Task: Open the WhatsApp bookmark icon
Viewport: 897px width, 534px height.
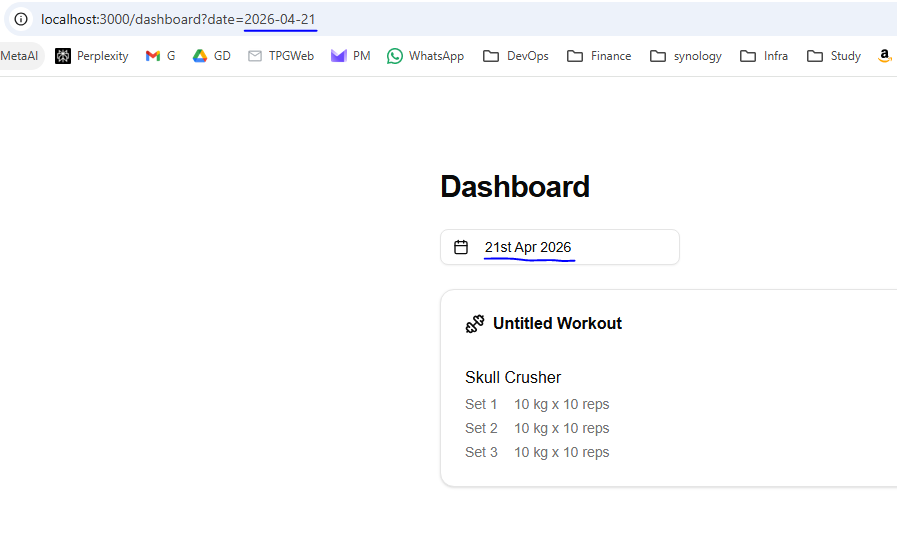Action: pos(395,56)
